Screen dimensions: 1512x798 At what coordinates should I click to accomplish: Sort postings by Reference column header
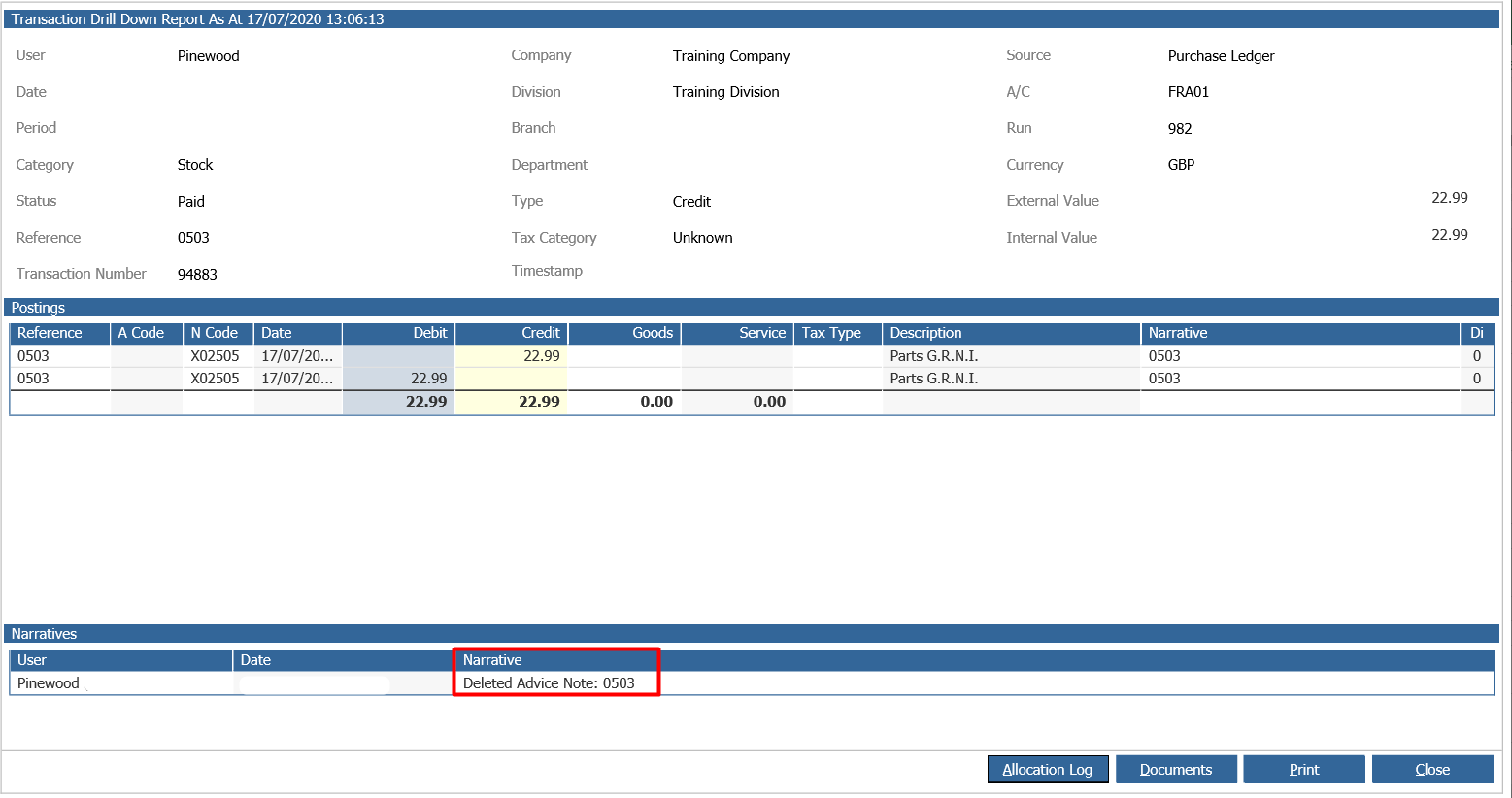[x=58, y=333]
